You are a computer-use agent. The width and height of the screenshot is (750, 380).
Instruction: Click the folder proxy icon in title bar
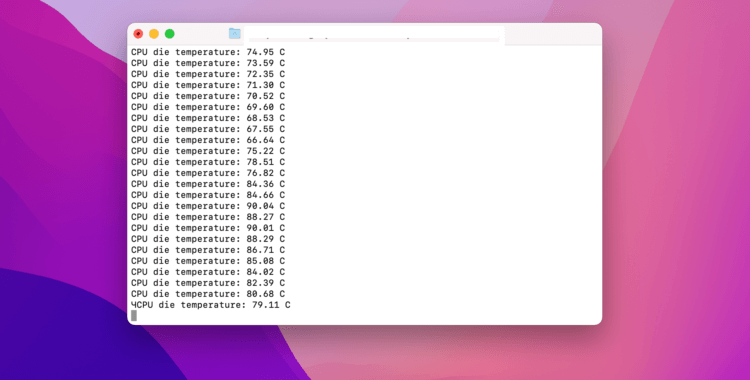point(234,34)
